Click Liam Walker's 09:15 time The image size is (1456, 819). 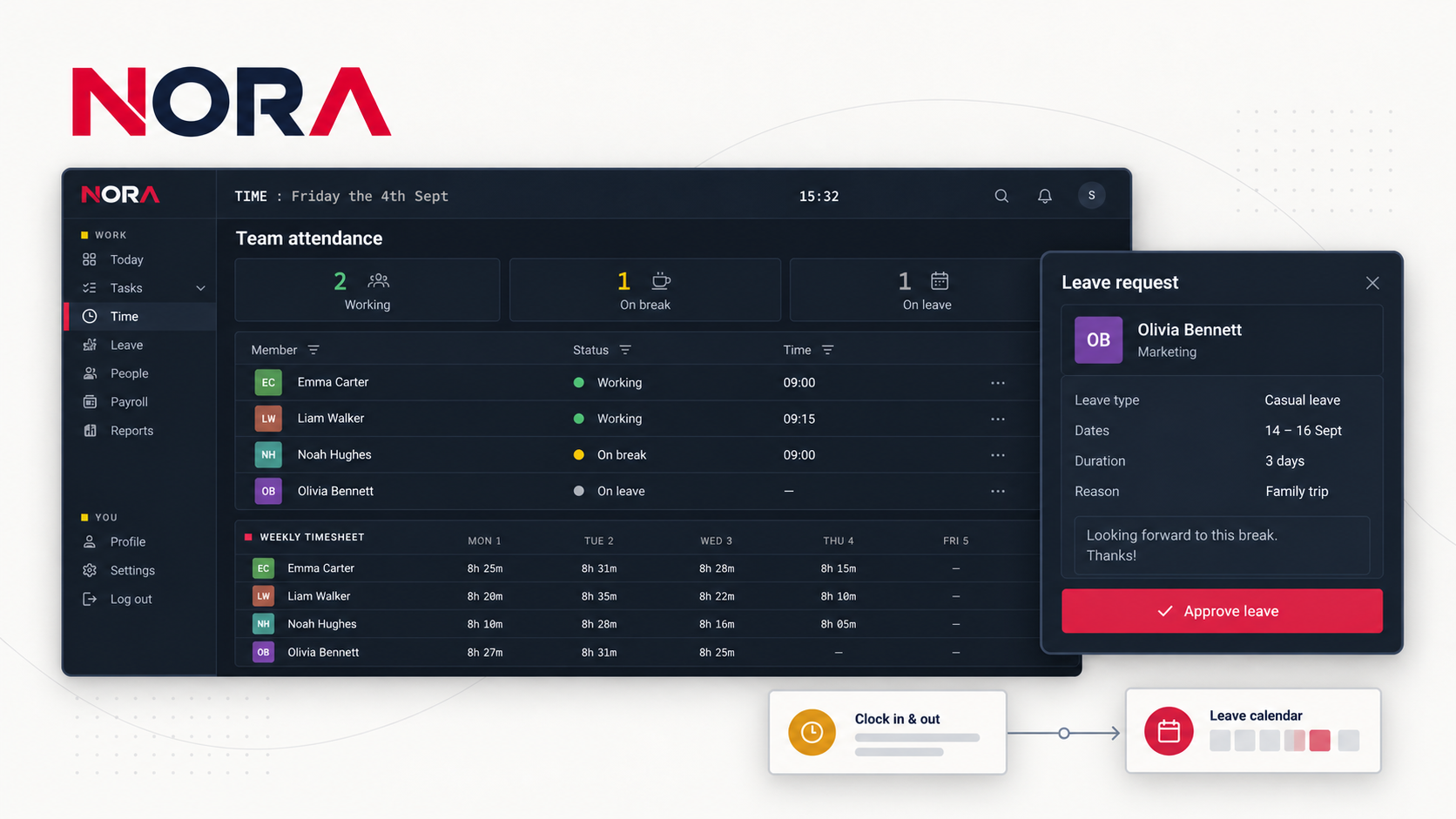click(799, 419)
